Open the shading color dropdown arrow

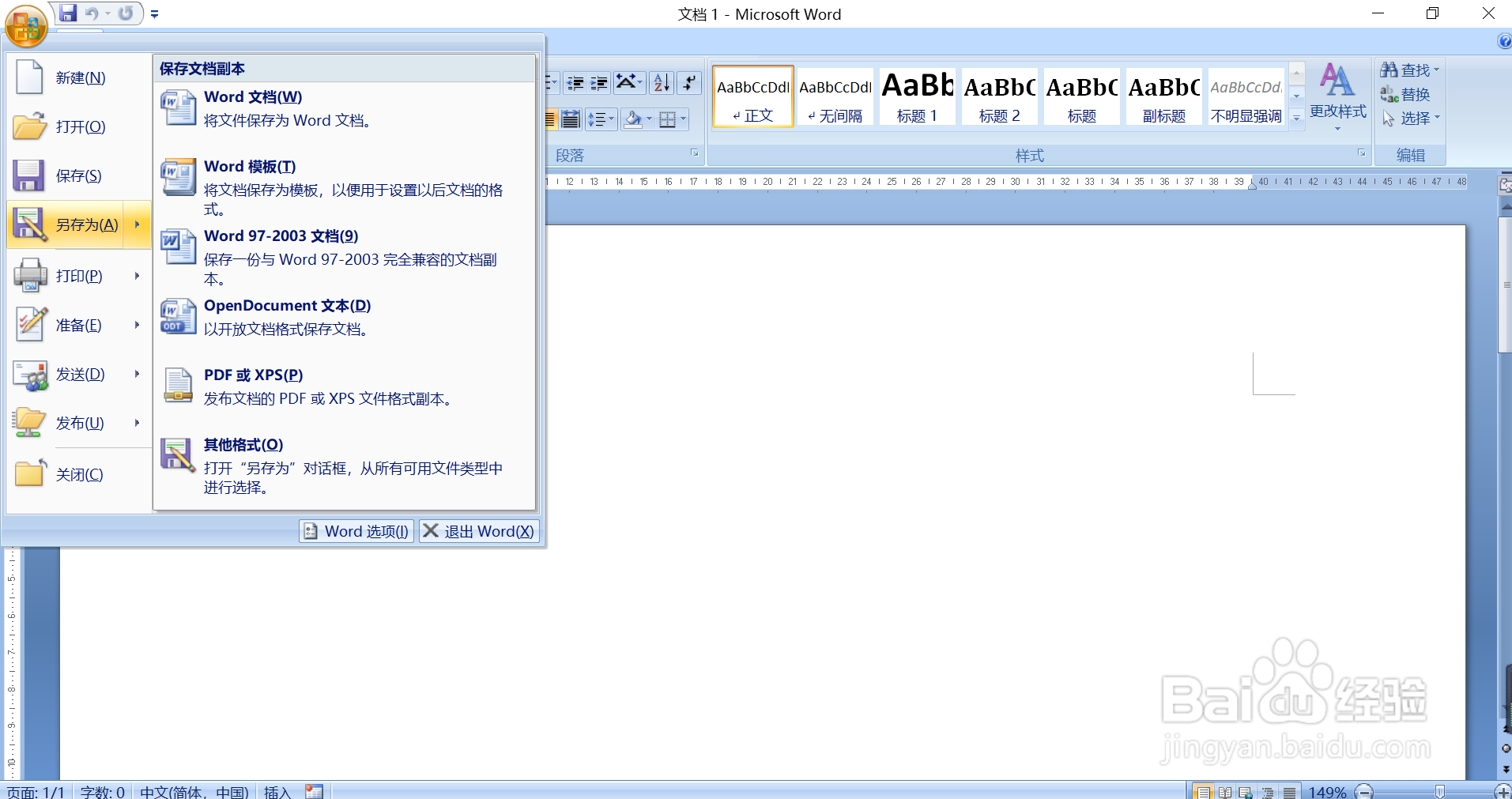[x=650, y=119]
